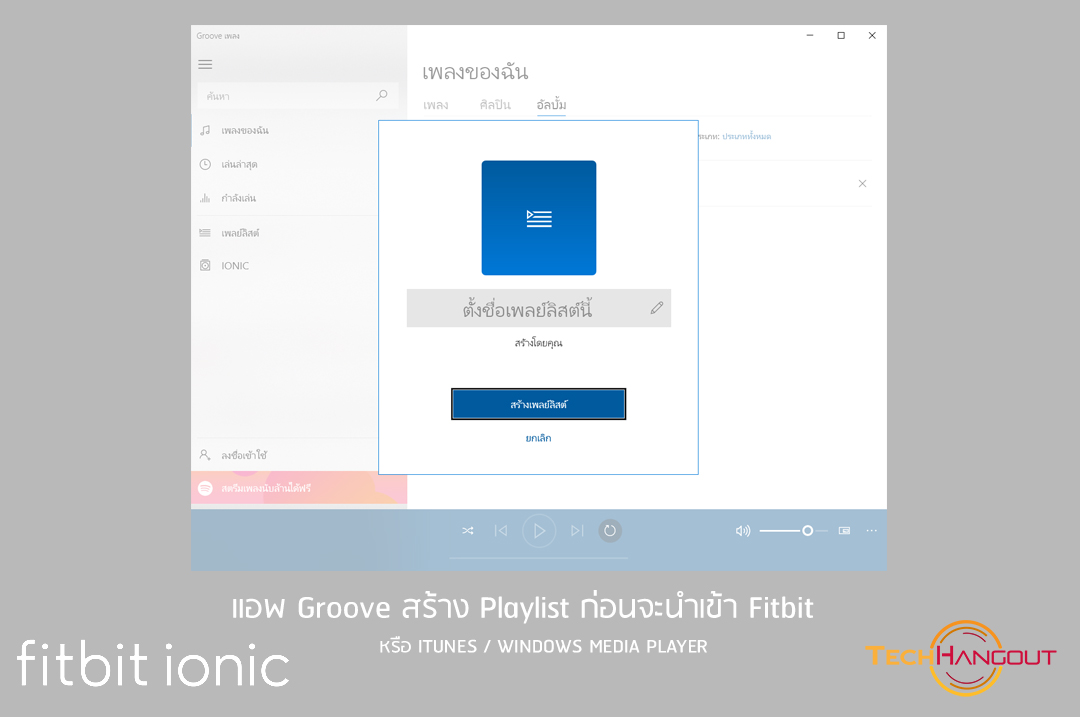Click the สร้างโดยคุณ caption text

[x=539, y=343]
